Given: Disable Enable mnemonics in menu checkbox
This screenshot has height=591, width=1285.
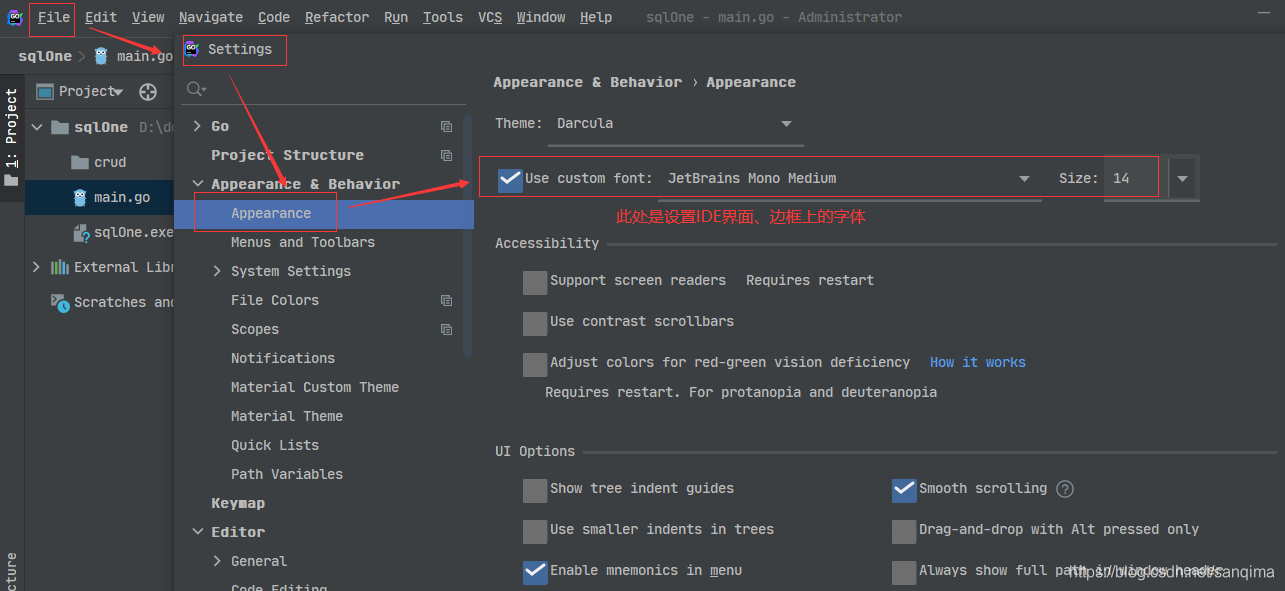Looking at the screenshot, I should tap(535, 572).
